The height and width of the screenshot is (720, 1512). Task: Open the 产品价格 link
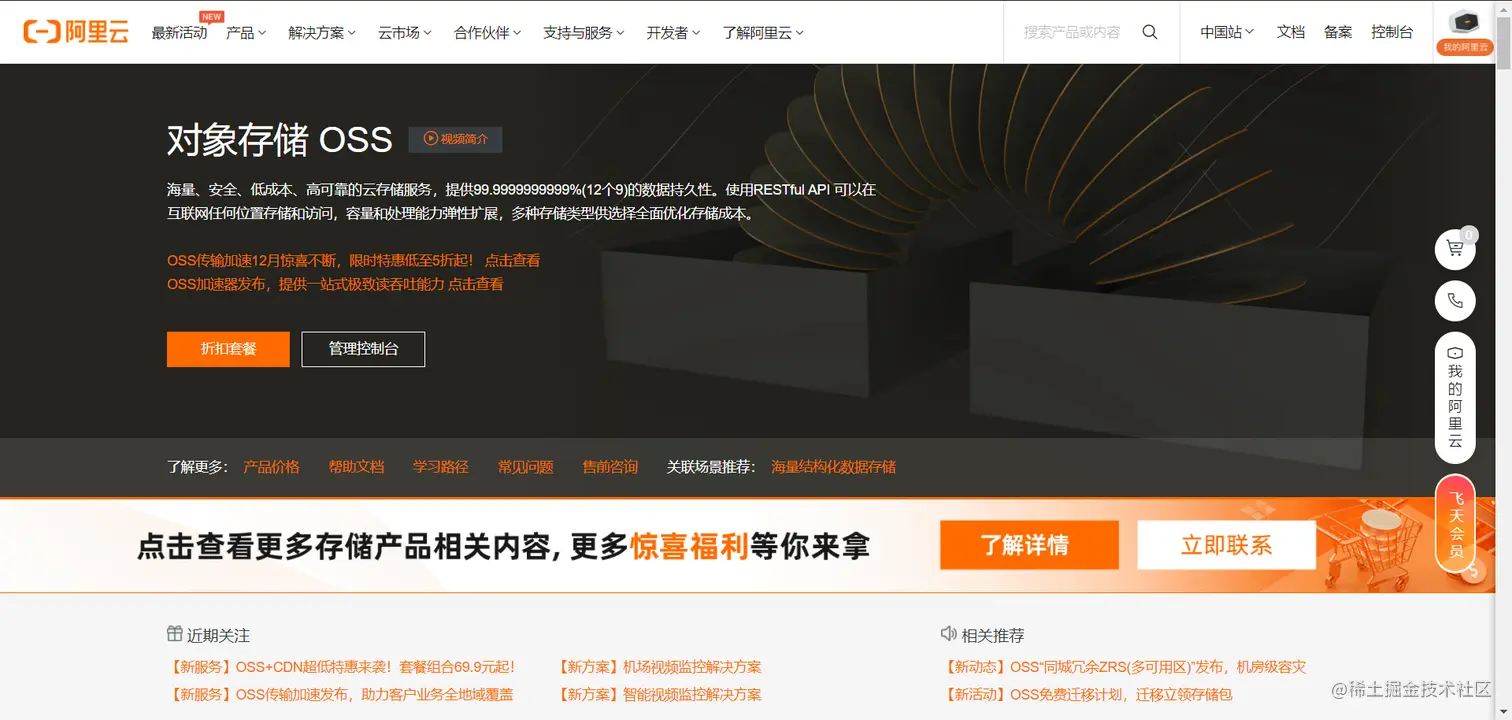[x=271, y=467]
